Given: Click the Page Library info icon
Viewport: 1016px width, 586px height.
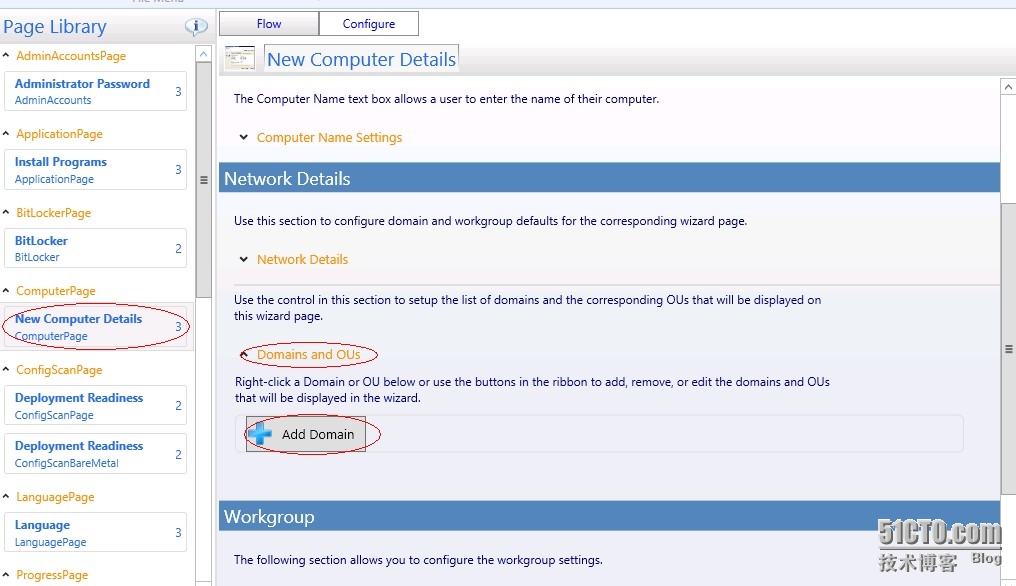Looking at the screenshot, I should click(196, 26).
